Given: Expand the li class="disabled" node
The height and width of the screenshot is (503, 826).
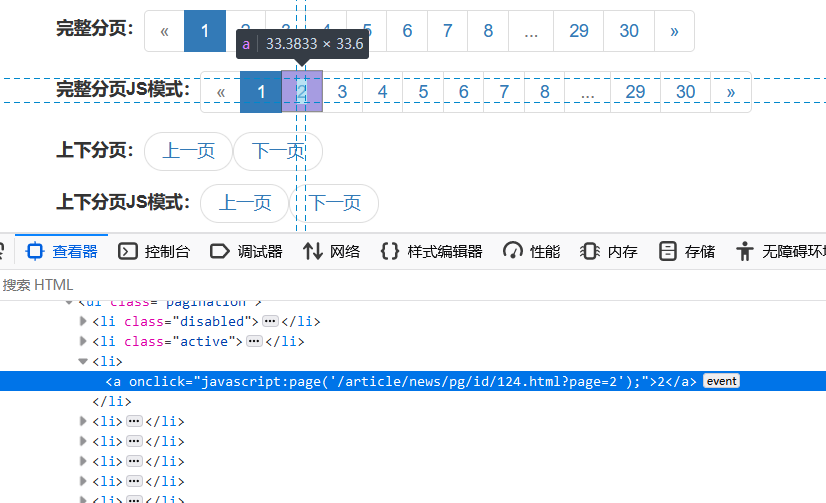Looking at the screenshot, I should click(83, 321).
